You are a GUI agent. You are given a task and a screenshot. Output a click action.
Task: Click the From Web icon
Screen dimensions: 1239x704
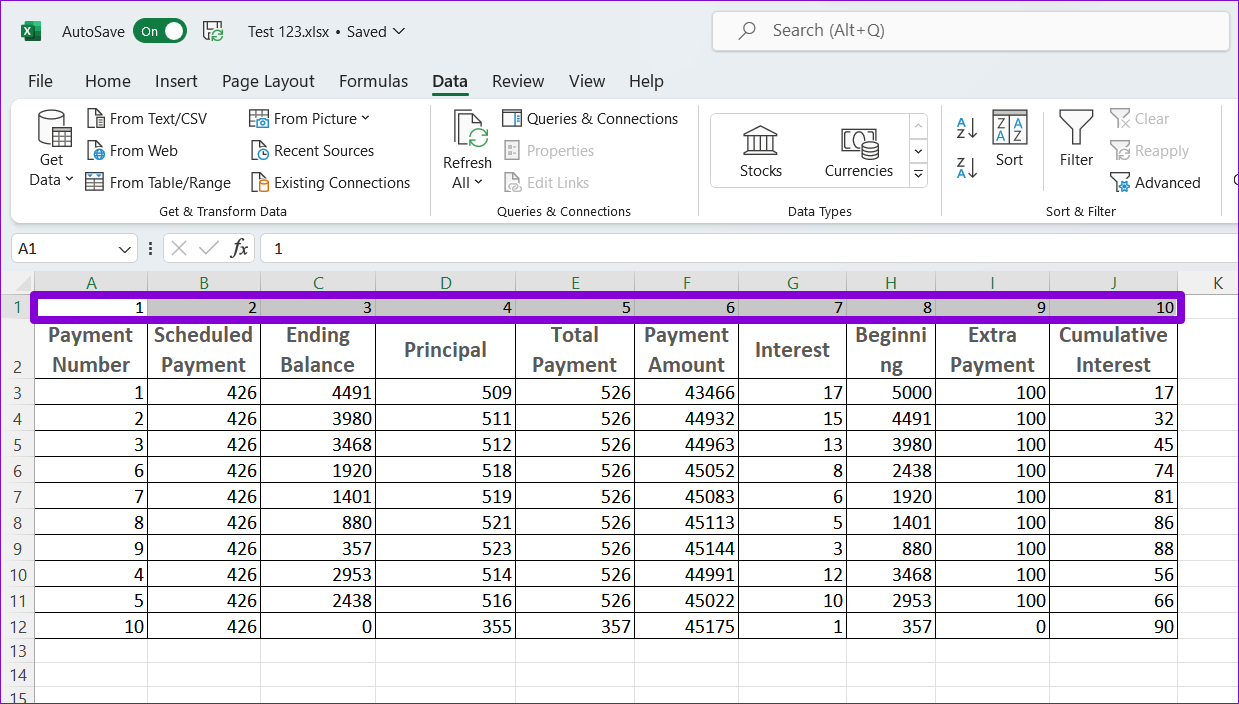(x=96, y=151)
